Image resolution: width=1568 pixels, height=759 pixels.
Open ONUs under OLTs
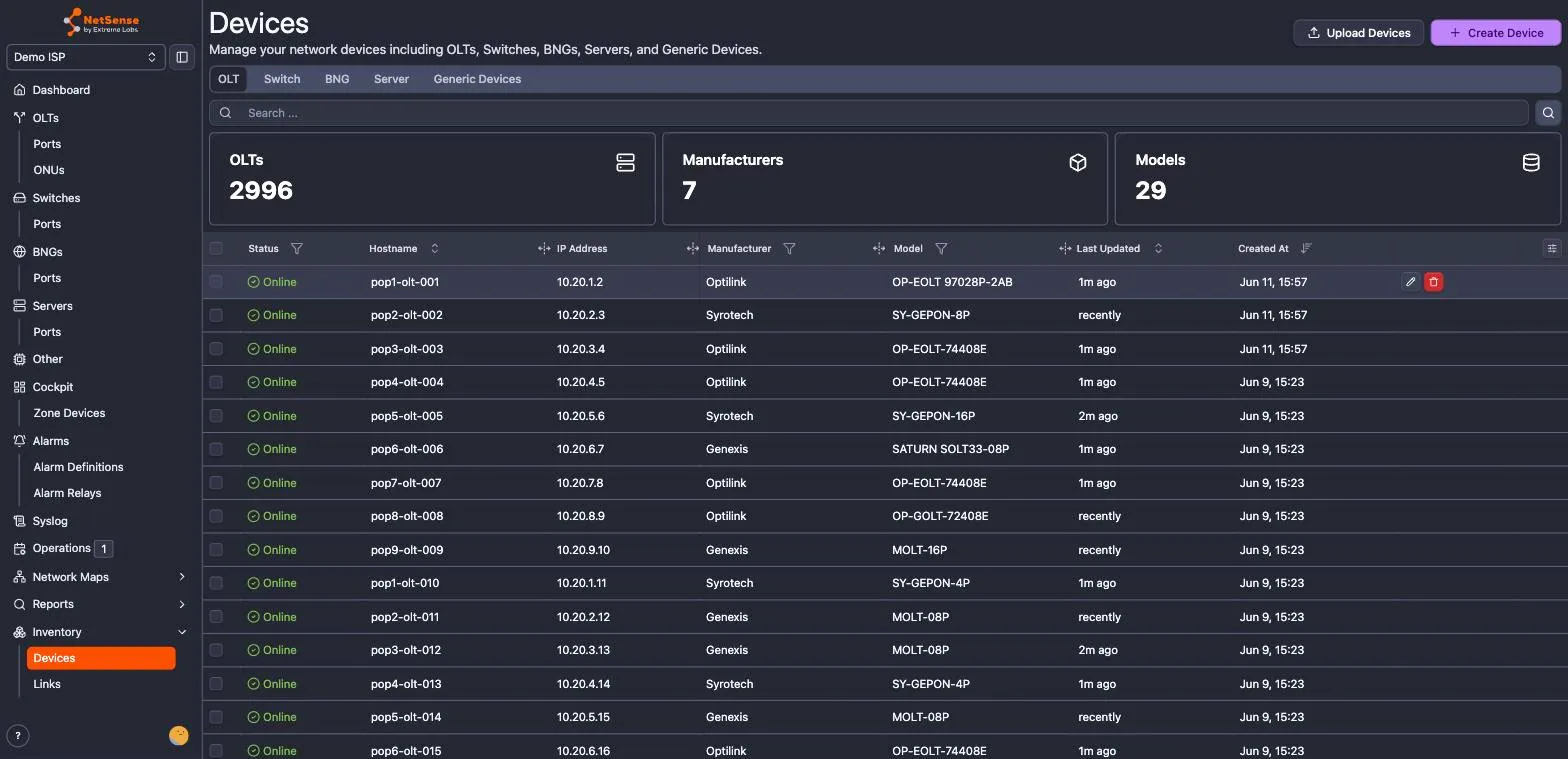click(49, 170)
